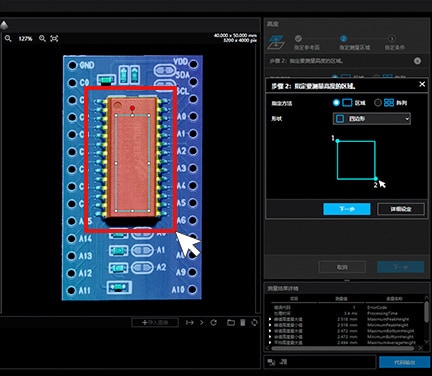Screen dimensions: 432x376
Task: Click the blue code output button
Action: tap(404, 362)
